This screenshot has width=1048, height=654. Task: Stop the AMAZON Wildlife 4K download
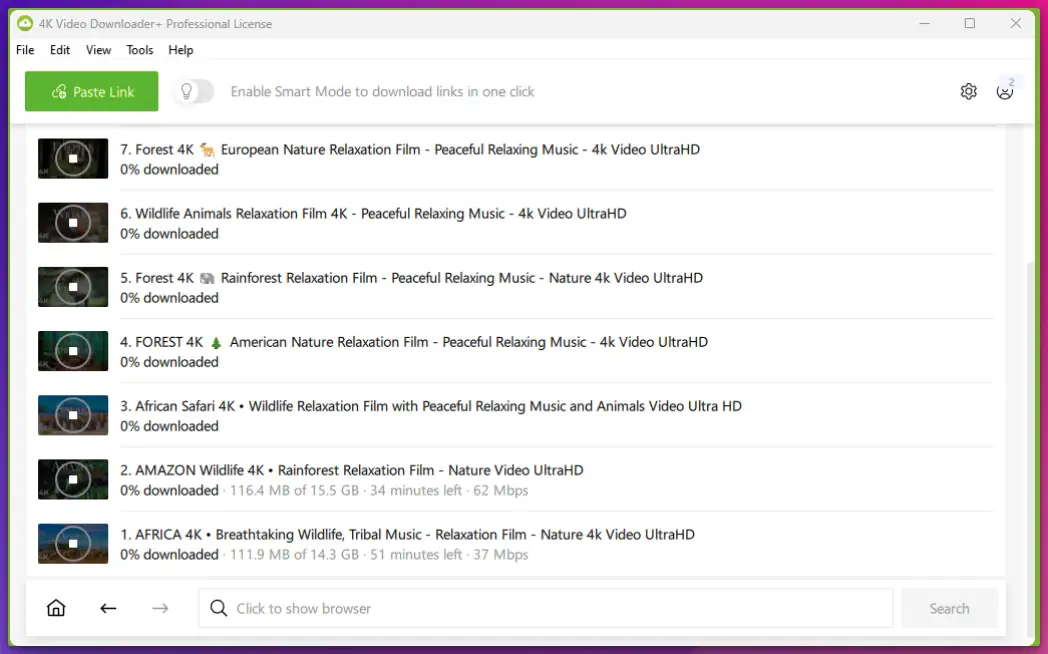(x=72, y=479)
